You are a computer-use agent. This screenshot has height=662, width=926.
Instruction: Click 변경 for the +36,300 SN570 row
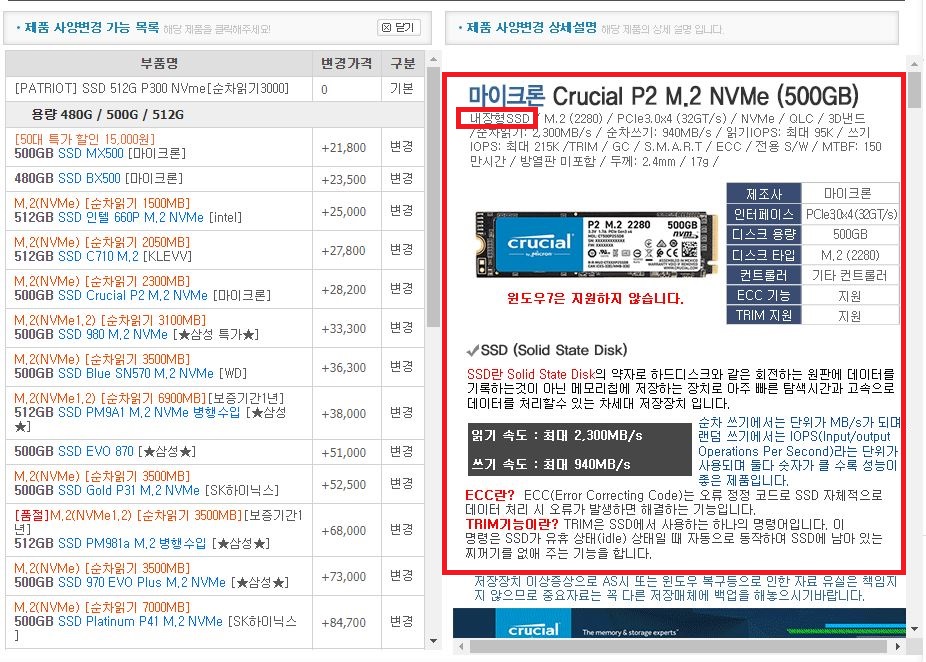402,366
